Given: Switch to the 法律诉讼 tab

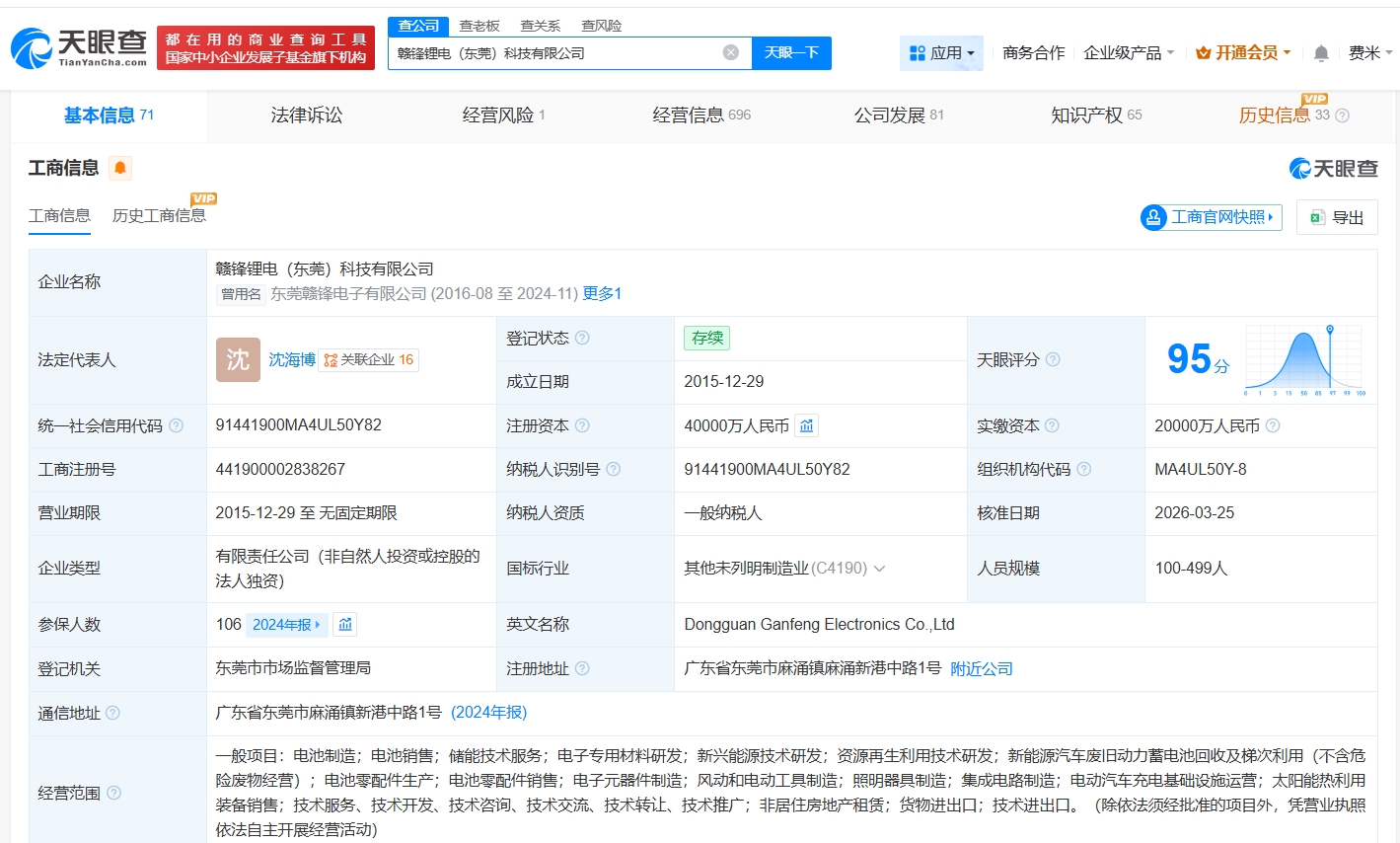Looking at the screenshot, I should click(x=305, y=115).
